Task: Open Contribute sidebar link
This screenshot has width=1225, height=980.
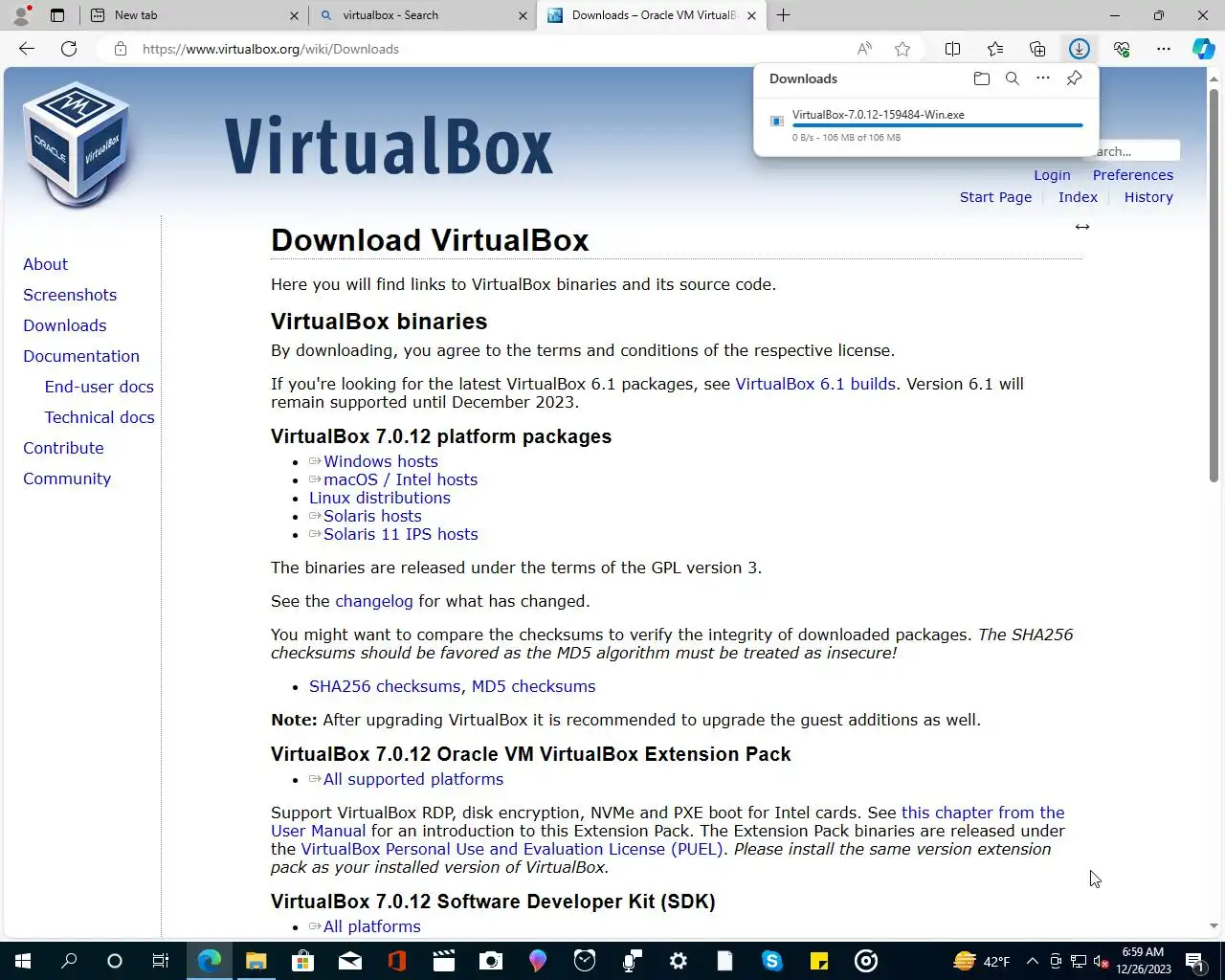Action: (63, 448)
